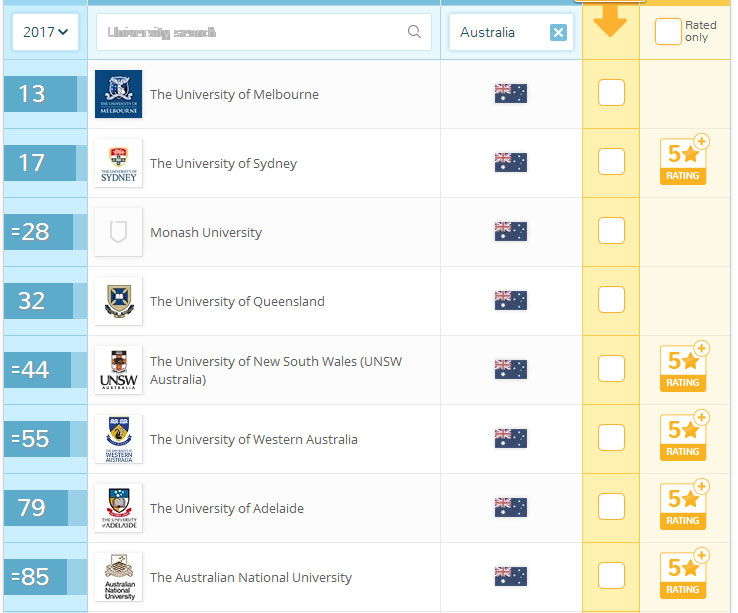
Task: Click Australia flag in UNSW row
Action: coord(511,369)
